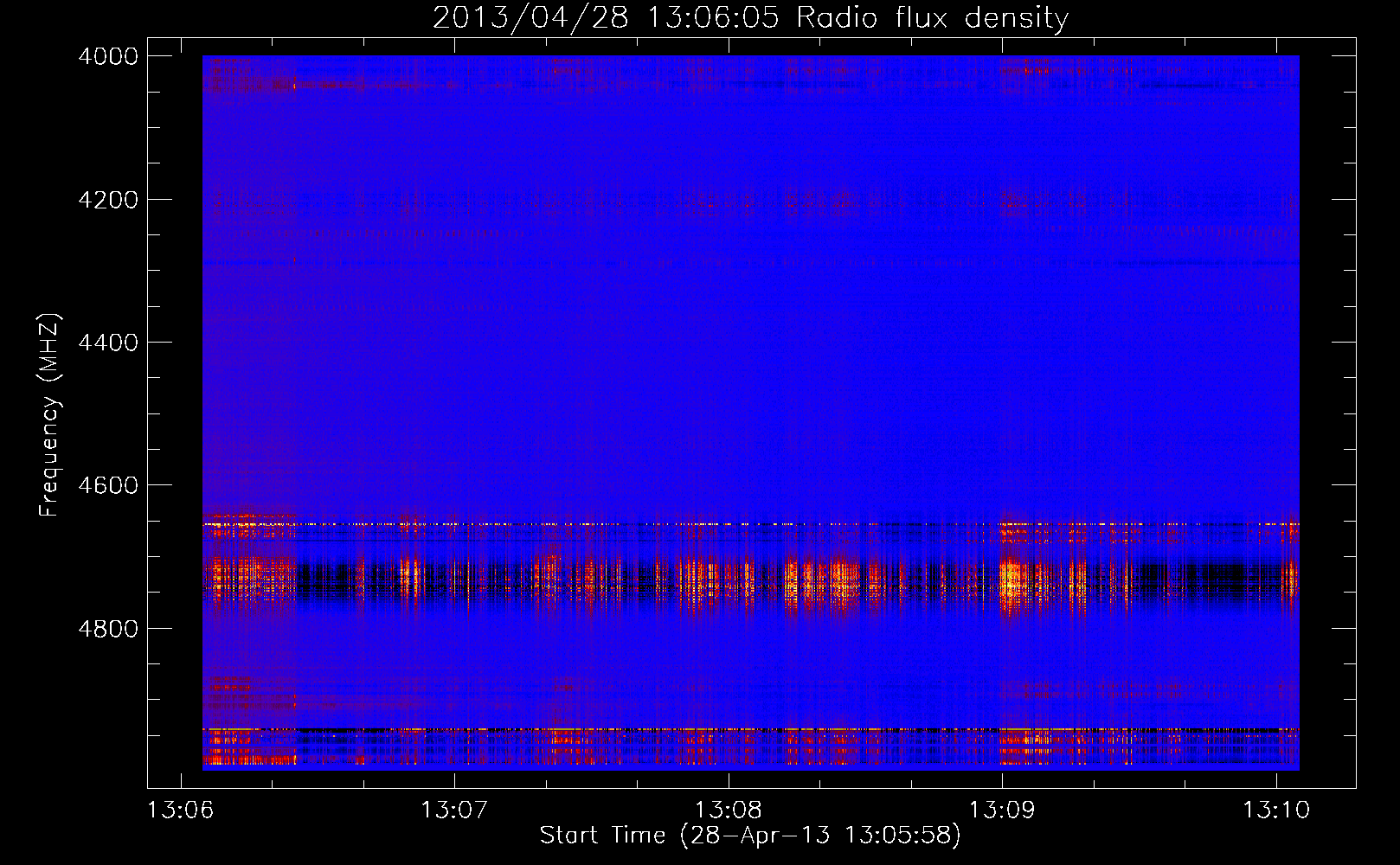Click the 'Start Time (28-Apr-13 13:05:58)' label
1400x865 pixels.
click(750, 836)
